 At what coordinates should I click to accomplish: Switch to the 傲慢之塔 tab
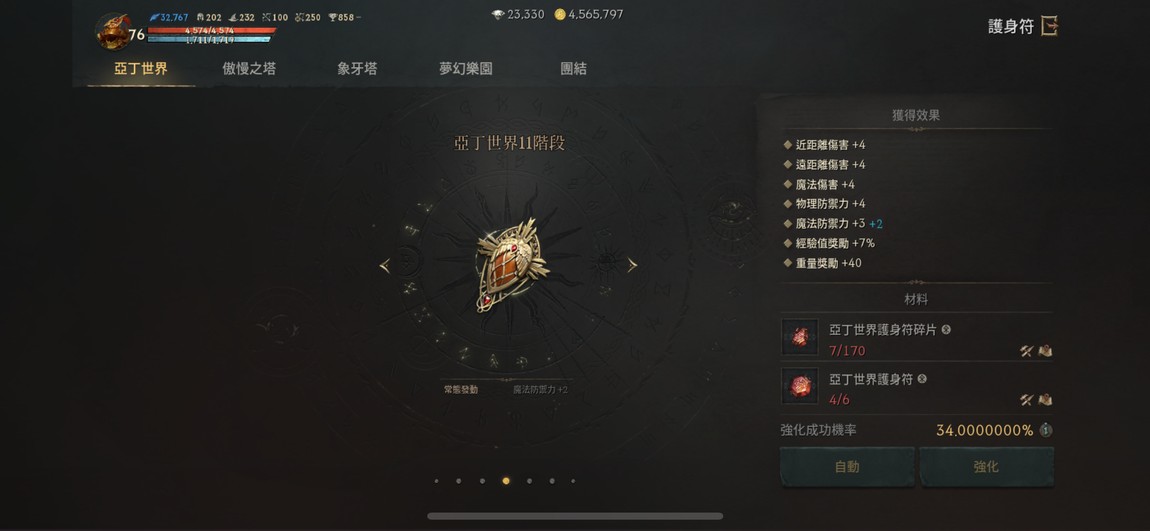click(249, 69)
